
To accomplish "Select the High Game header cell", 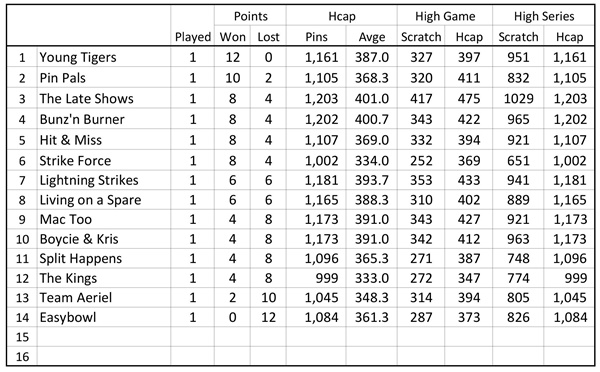I will click(445, 16).
